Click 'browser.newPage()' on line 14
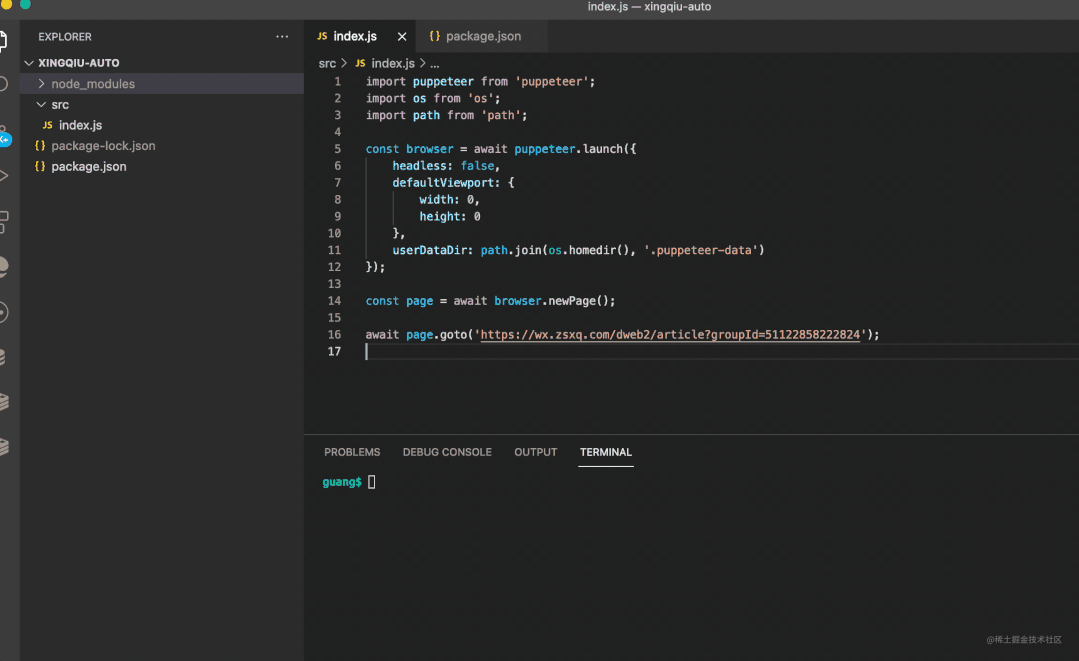This screenshot has height=661, width=1079. coord(551,301)
